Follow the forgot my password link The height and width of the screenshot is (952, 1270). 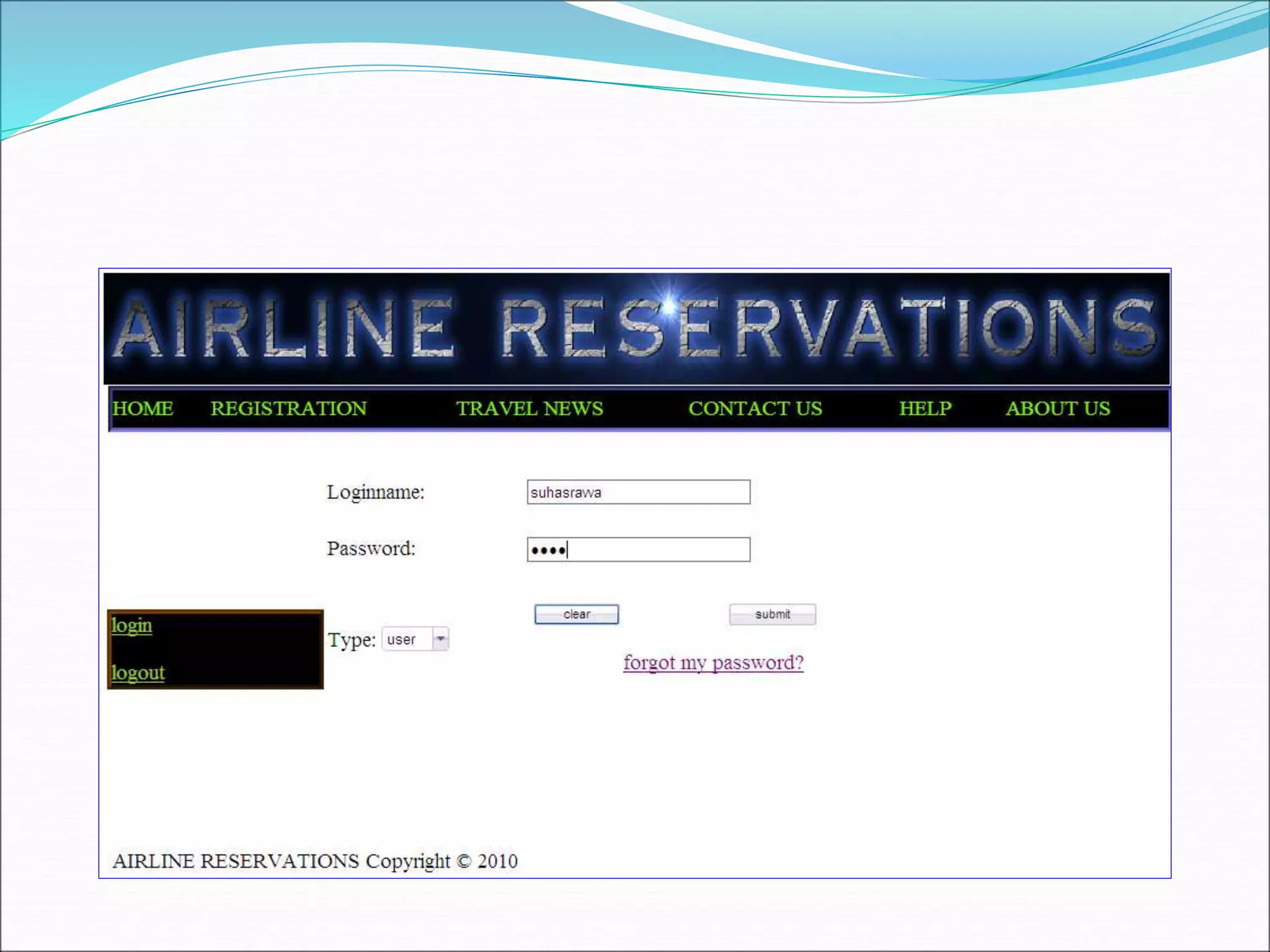click(x=714, y=663)
